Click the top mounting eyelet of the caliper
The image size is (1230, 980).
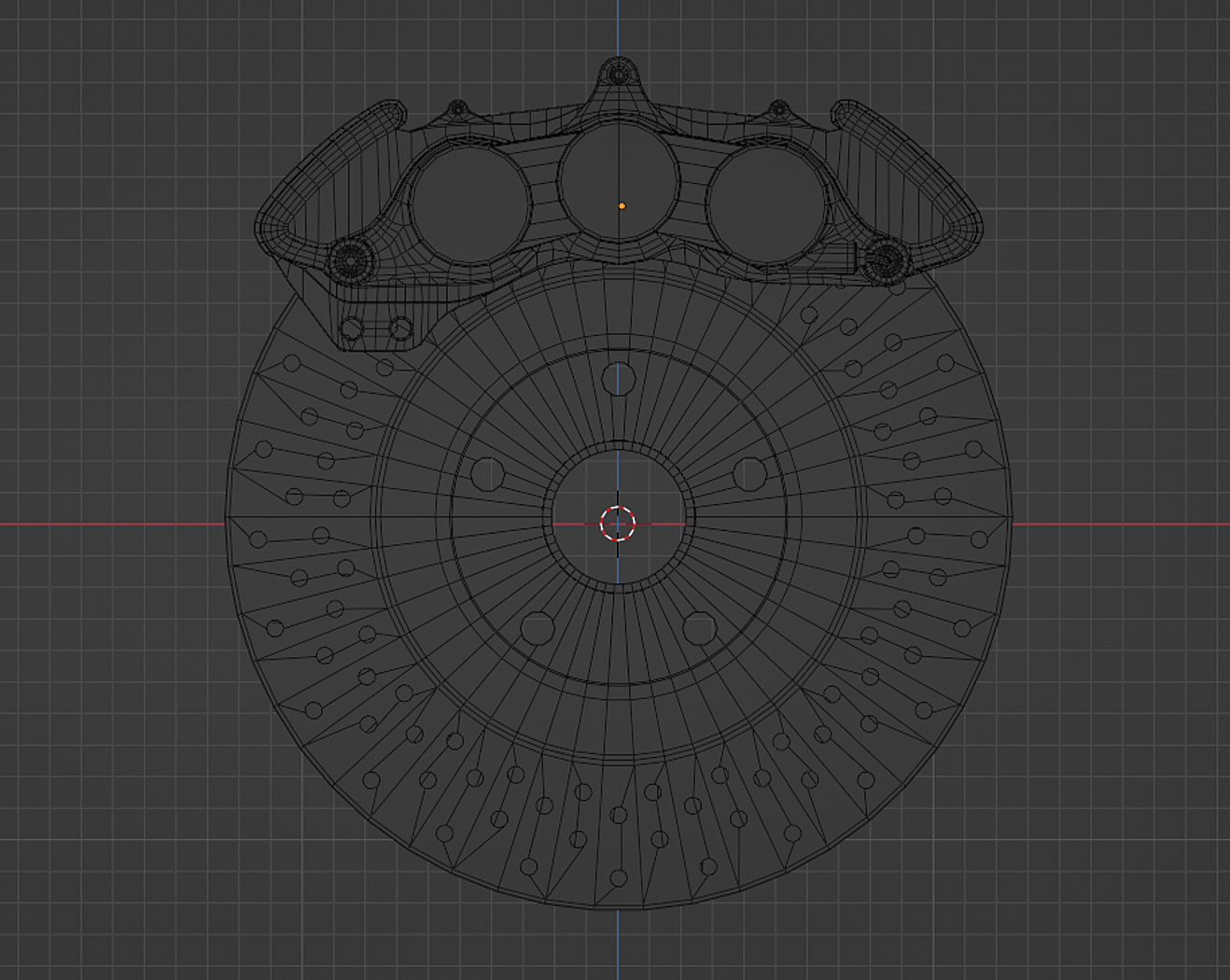click(x=618, y=73)
